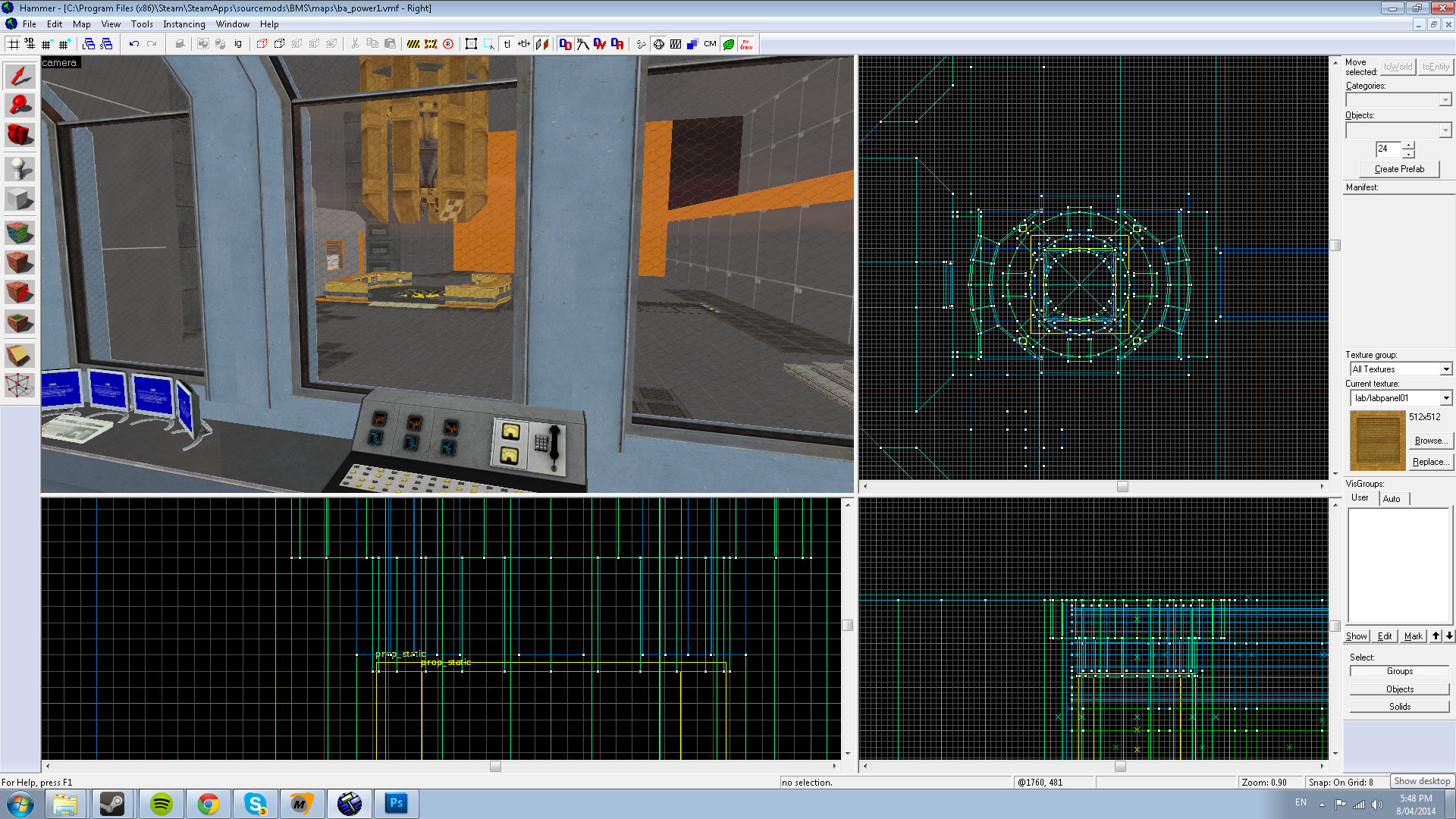Toggle the 'no draw' toolbar button

(x=746, y=44)
